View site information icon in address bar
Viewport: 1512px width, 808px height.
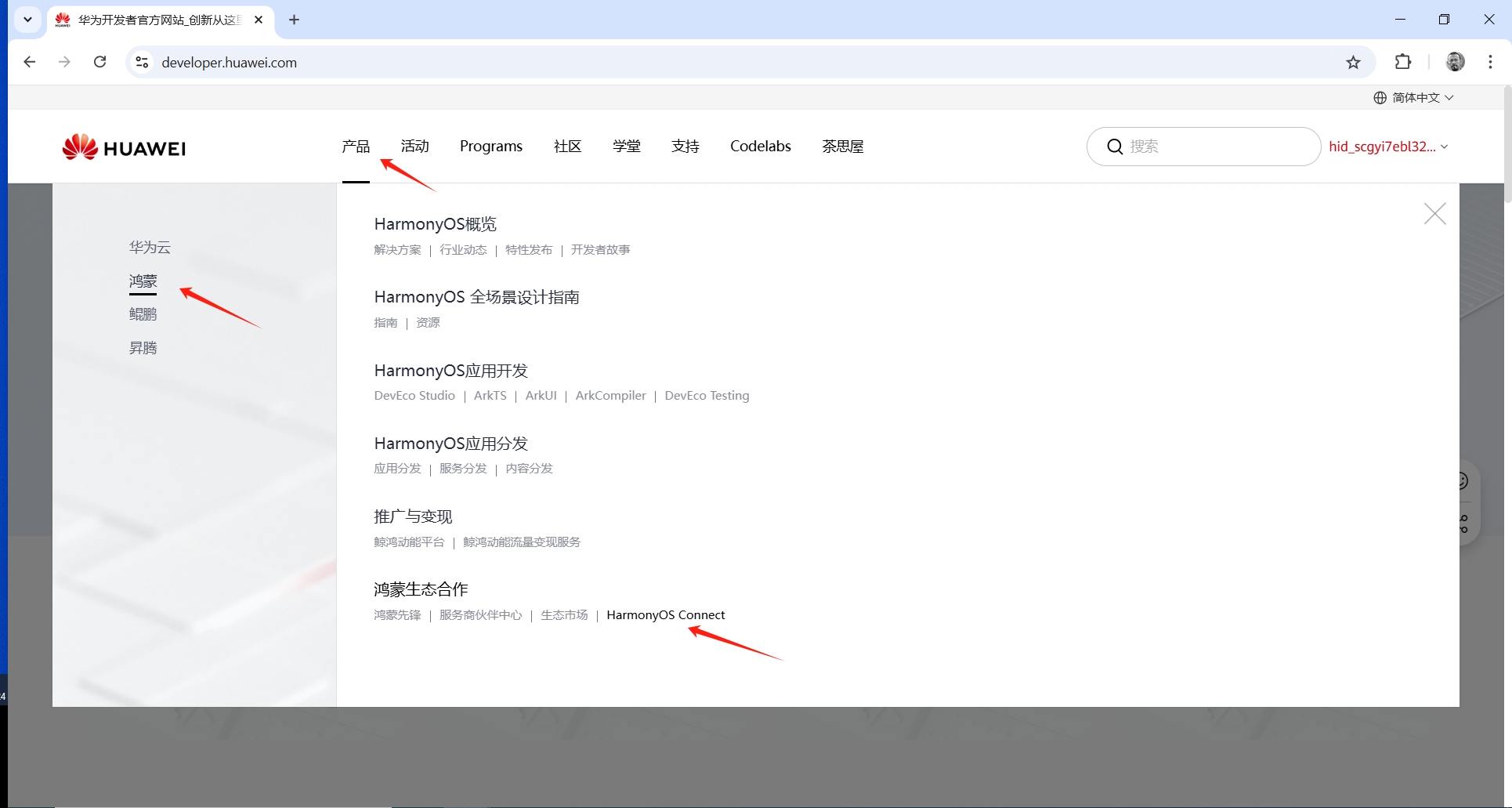142,62
